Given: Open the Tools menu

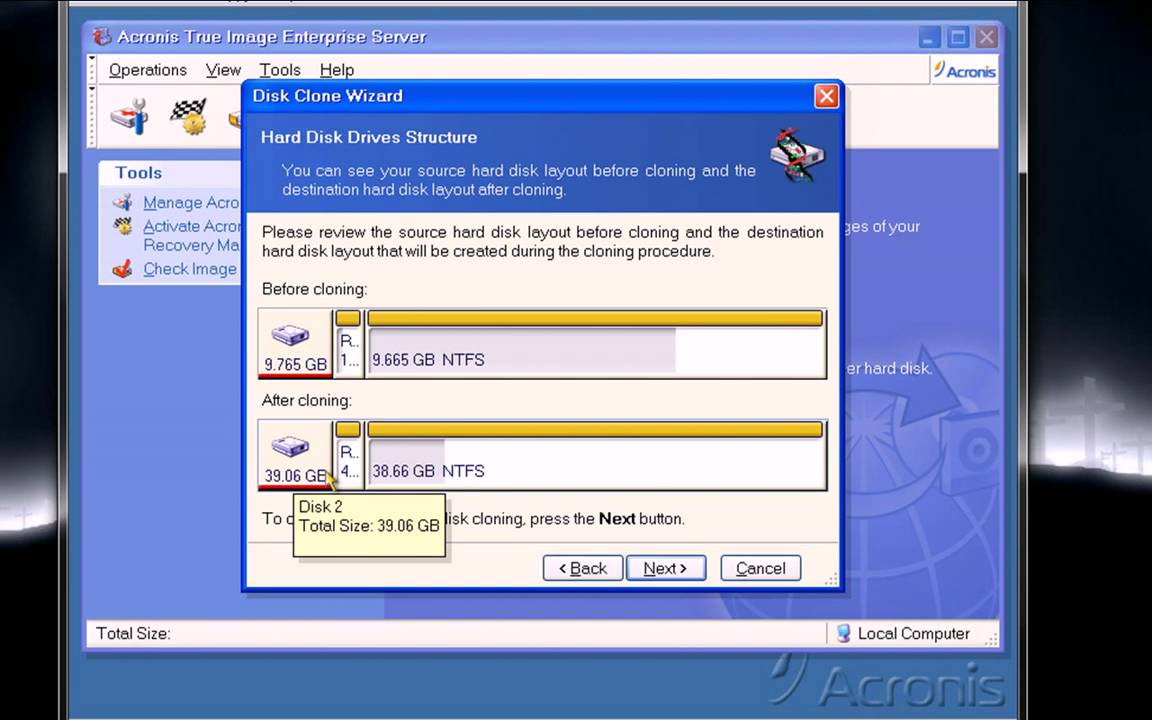Looking at the screenshot, I should (x=280, y=70).
